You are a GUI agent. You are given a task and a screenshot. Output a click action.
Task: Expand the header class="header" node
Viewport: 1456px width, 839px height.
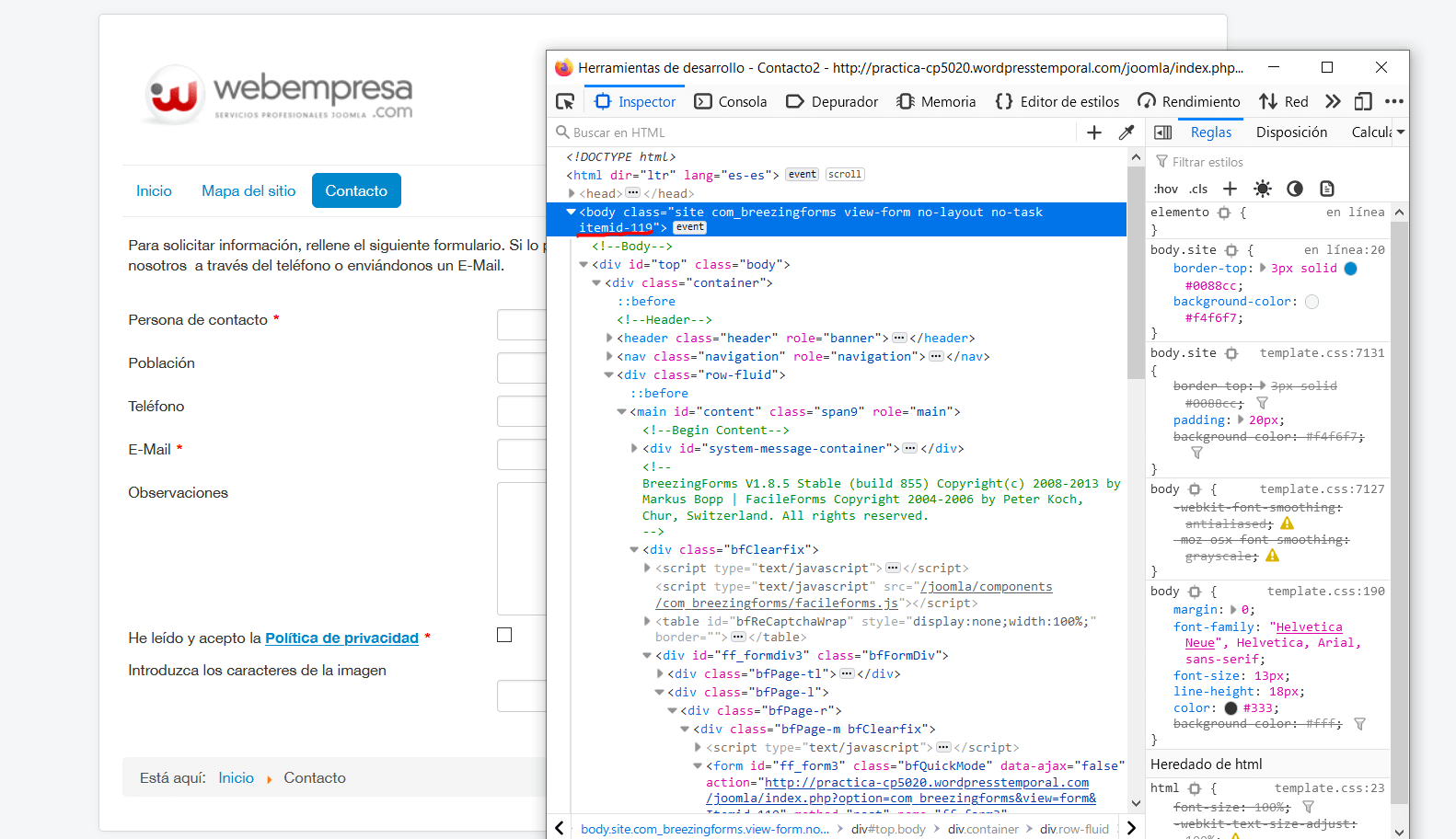(x=609, y=339)
